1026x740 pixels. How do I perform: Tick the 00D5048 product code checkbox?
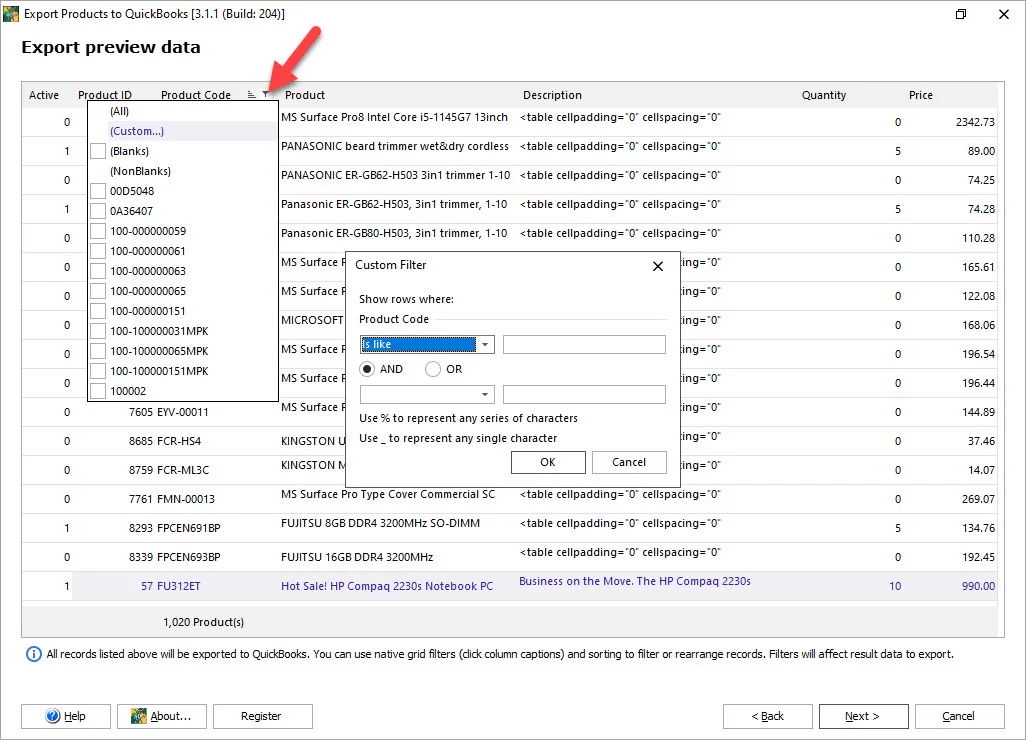[98, 191]
